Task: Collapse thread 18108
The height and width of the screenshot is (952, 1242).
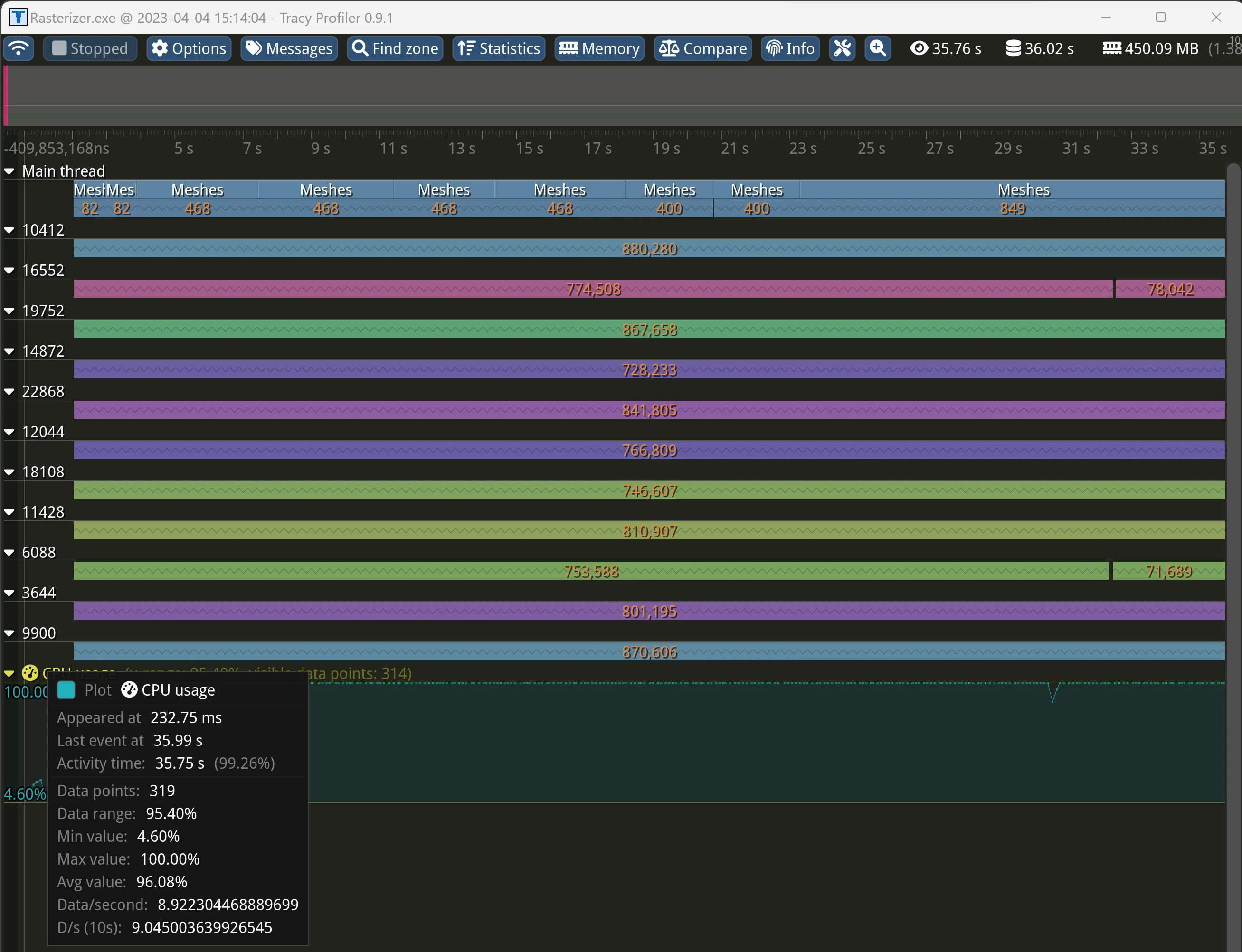Action: coord(9,472)
